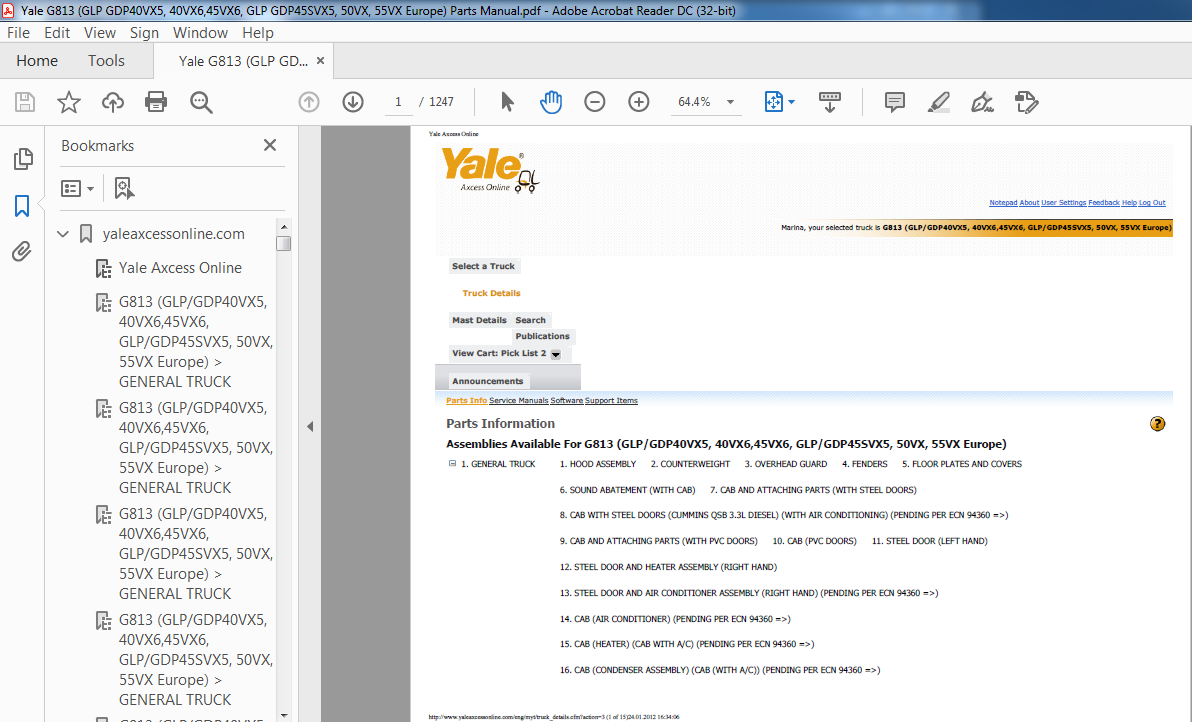Print the document
The image size is (1192, 722).
pos(156,102)
